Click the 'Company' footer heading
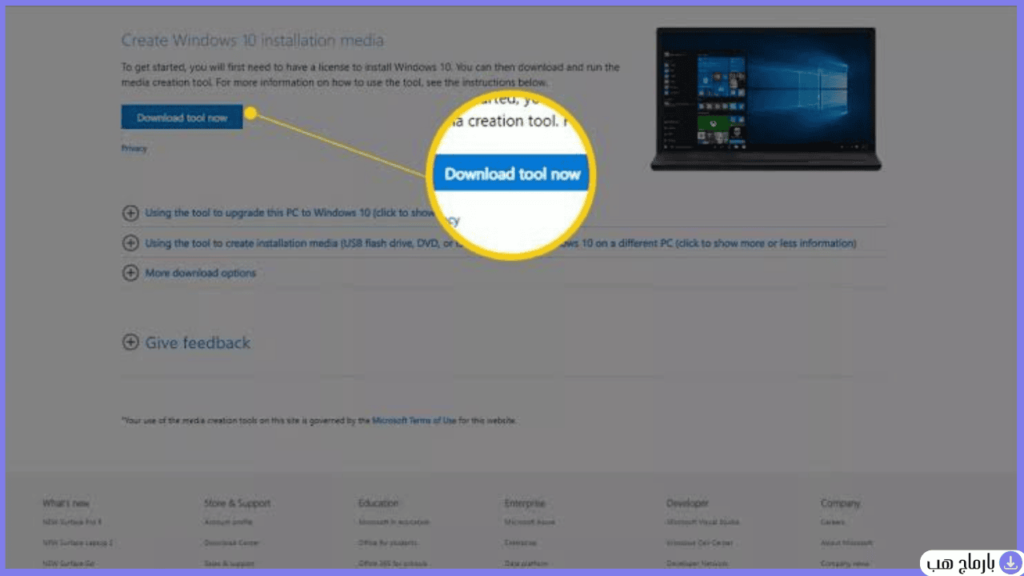This screenshot has width=1024, height=576. (x=840, y=503)
